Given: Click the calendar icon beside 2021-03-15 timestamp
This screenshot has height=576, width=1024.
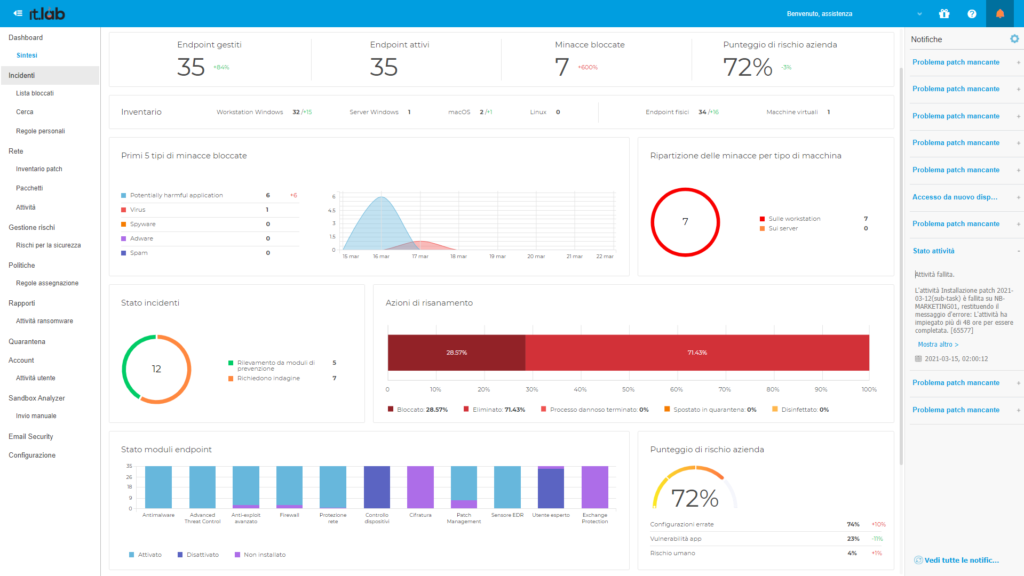Looking at the screenshot, I should point(919,358).
